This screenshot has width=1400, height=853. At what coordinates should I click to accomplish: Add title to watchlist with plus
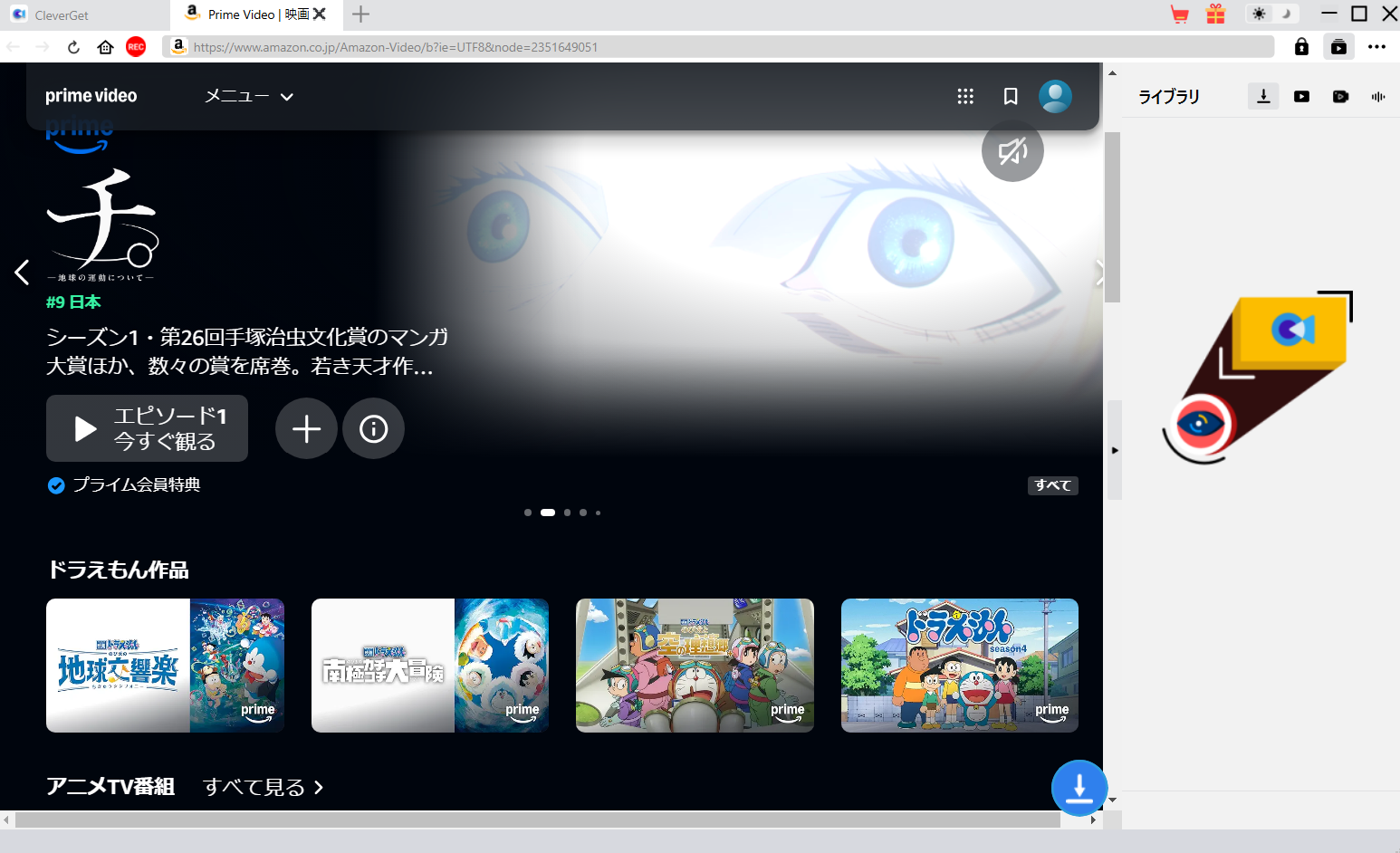306,428
